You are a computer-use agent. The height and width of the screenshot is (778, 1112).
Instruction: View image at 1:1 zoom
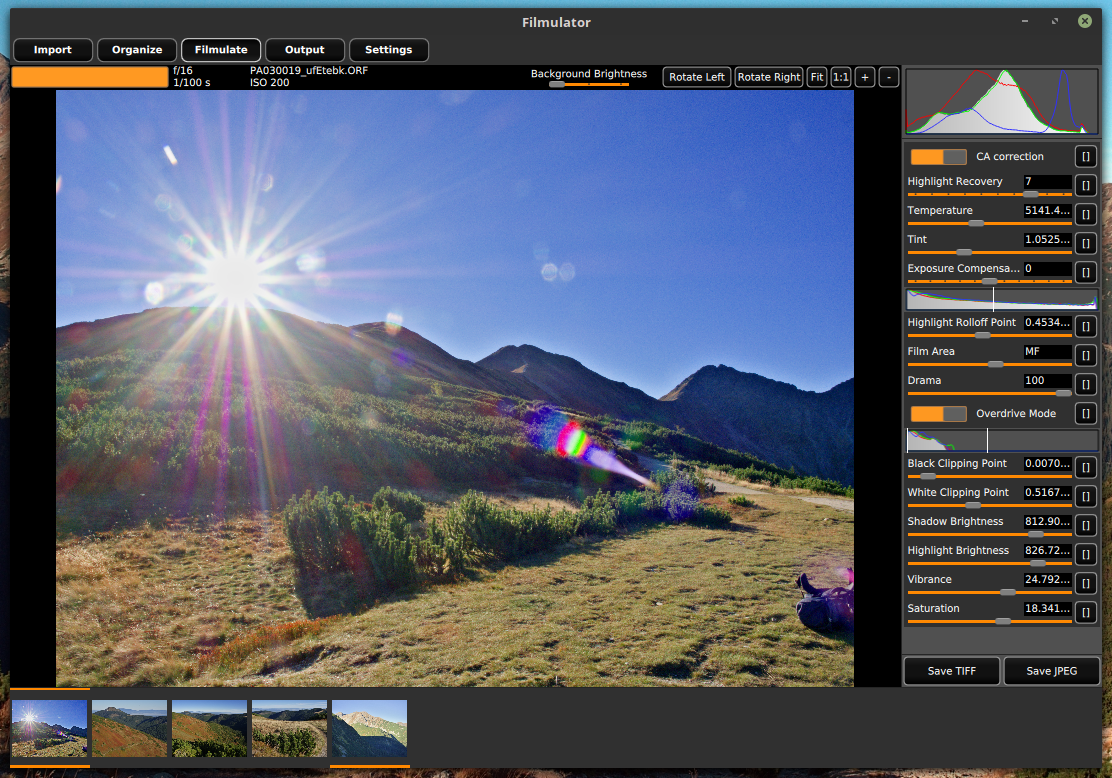click(x=840, y=77)
